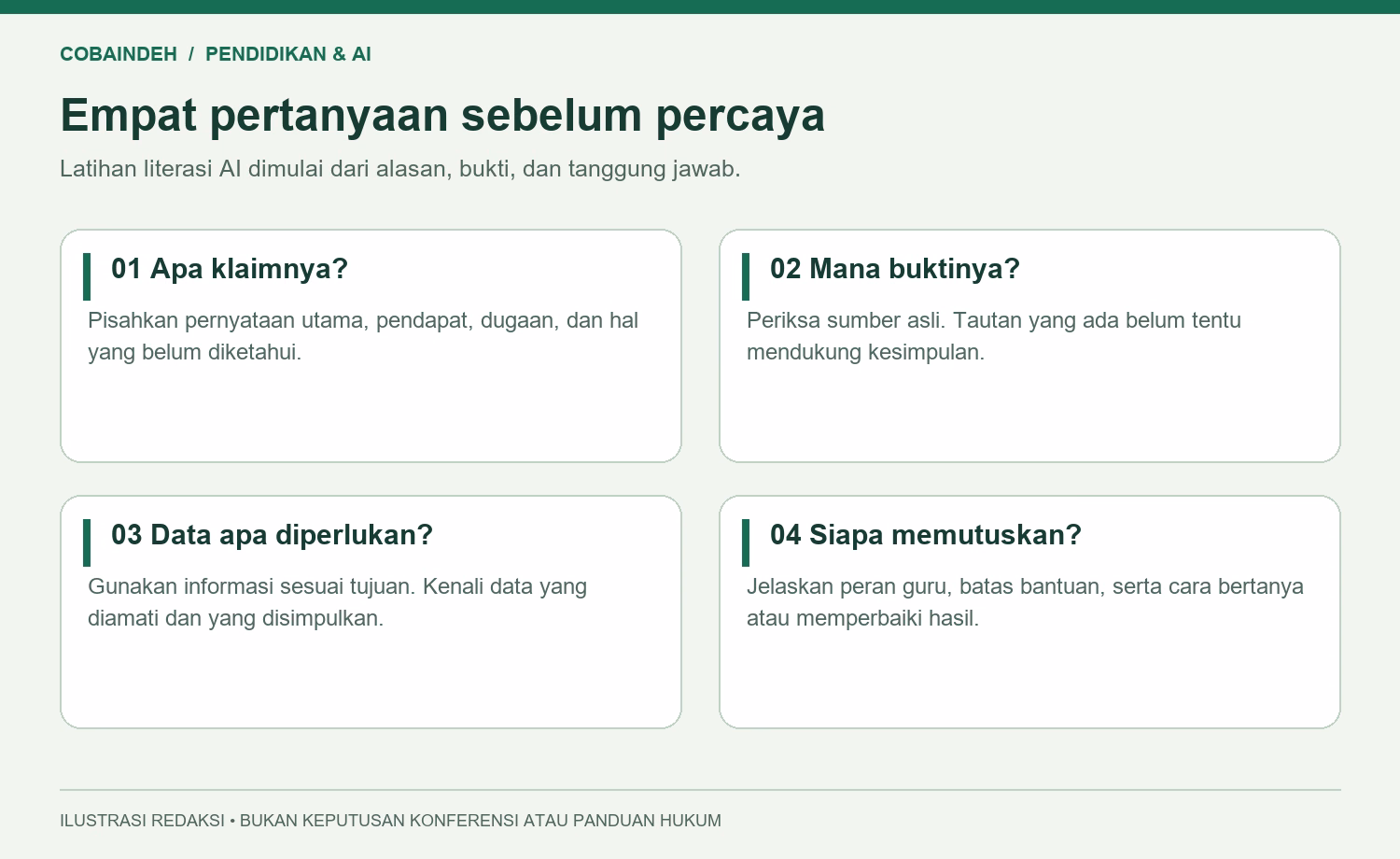Click the COBAINDEH breadcrumb label
Image resolution: width=1400 pixels, height=859 pixels.
(119, 54)
